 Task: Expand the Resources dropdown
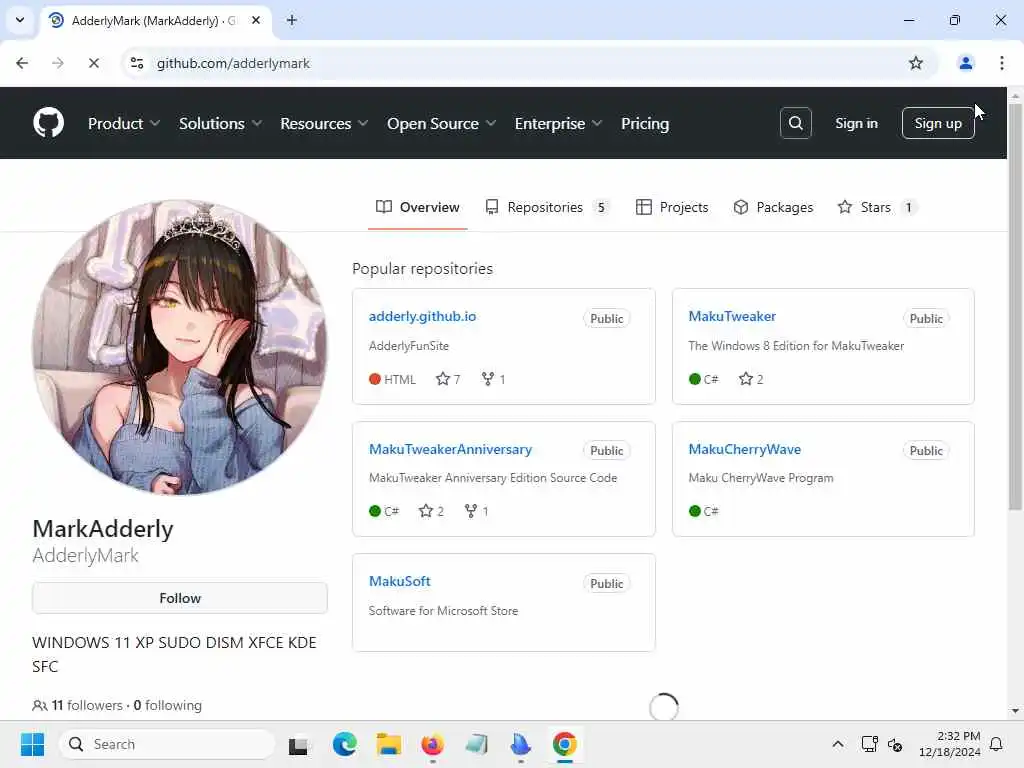324,123
